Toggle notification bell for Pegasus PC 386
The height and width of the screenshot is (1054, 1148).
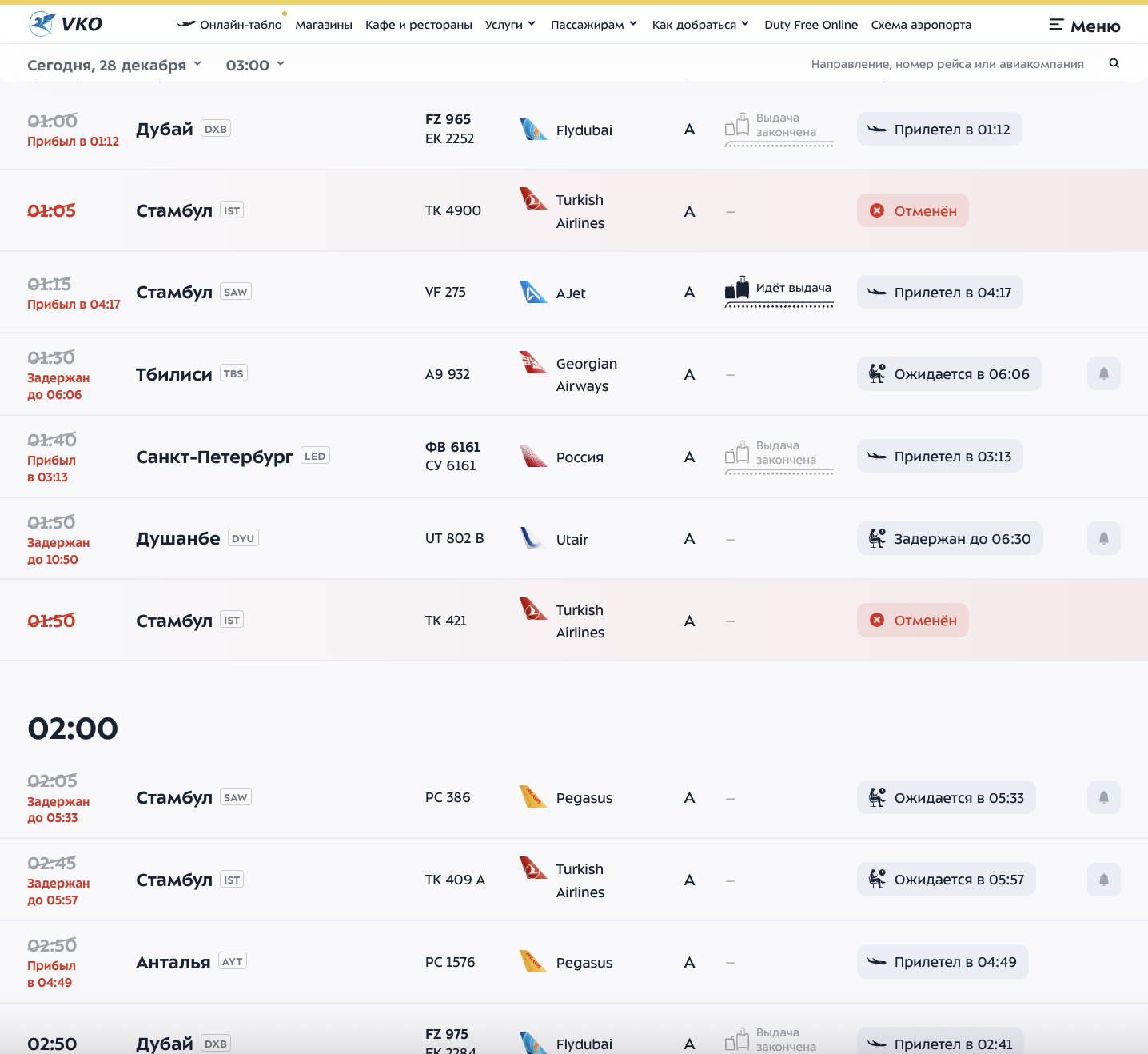[x=1103, y=797]
